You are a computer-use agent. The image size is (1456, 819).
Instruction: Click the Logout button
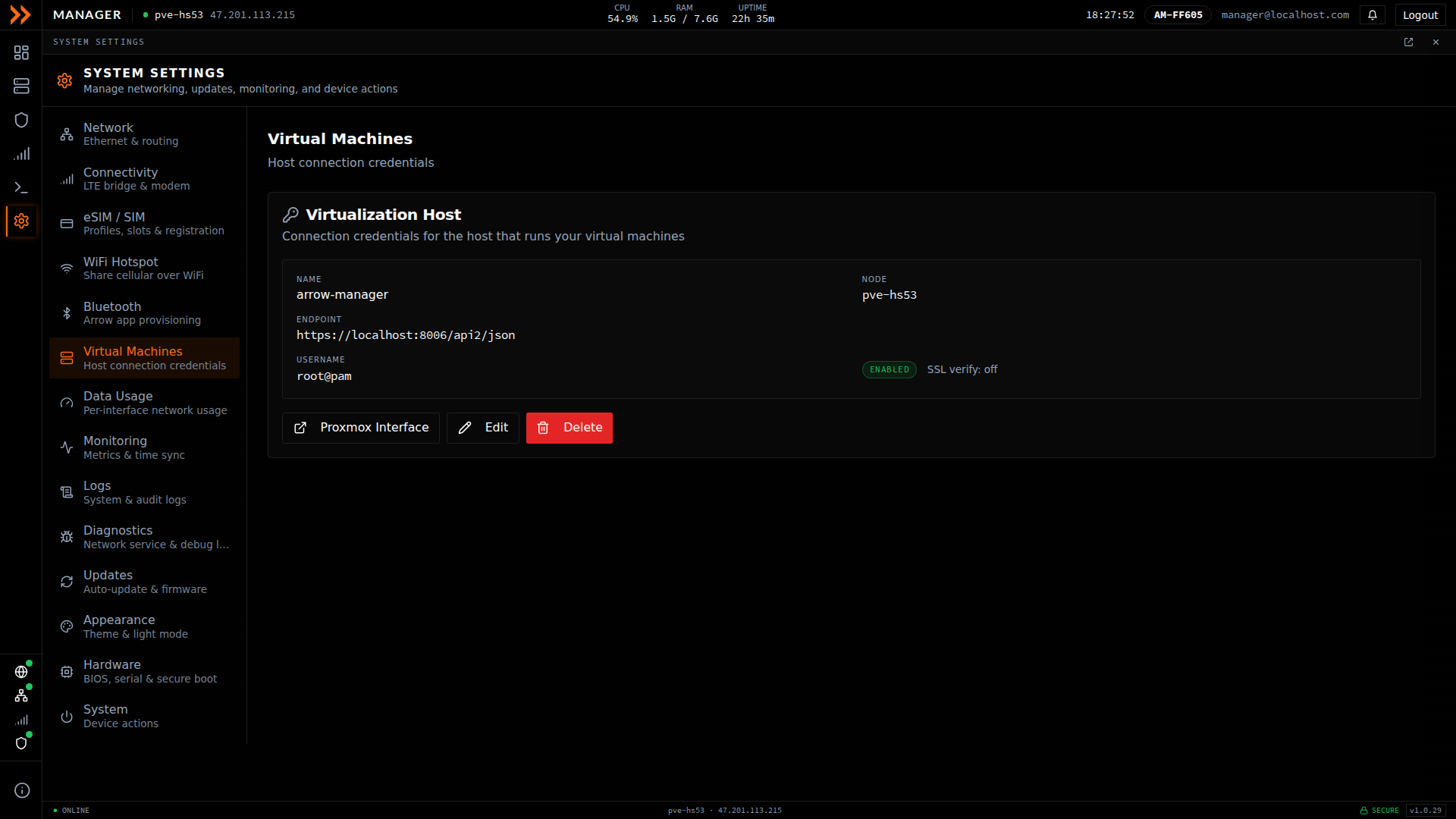(1420, 15)
